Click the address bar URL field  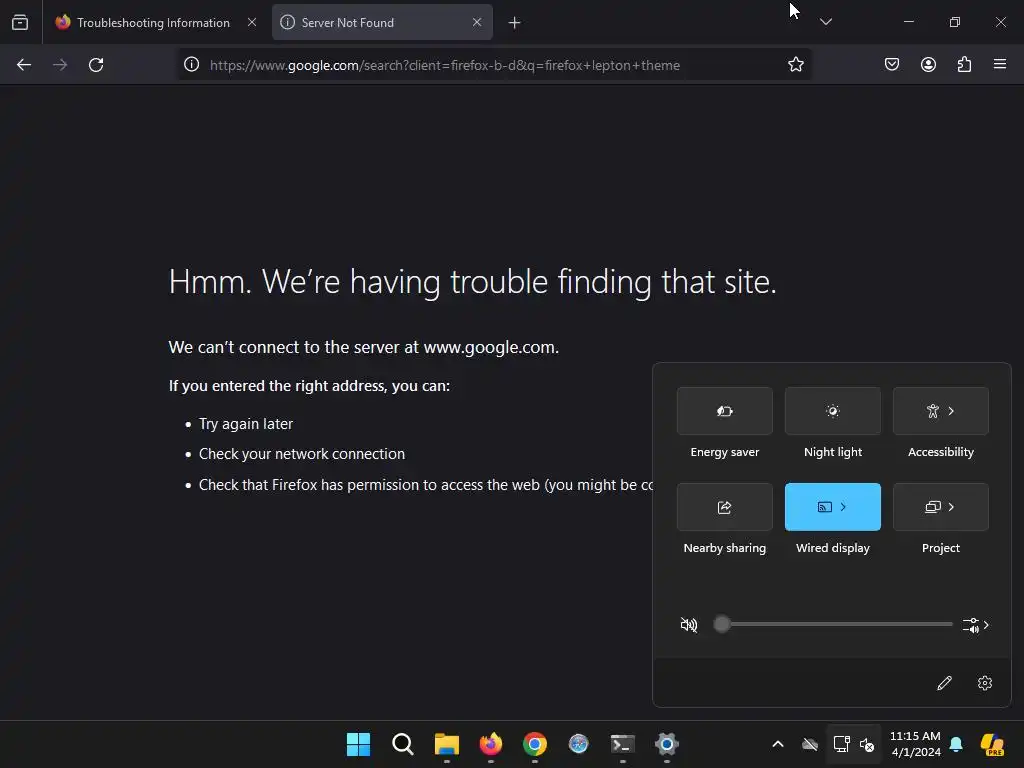(x=495, y=65)
